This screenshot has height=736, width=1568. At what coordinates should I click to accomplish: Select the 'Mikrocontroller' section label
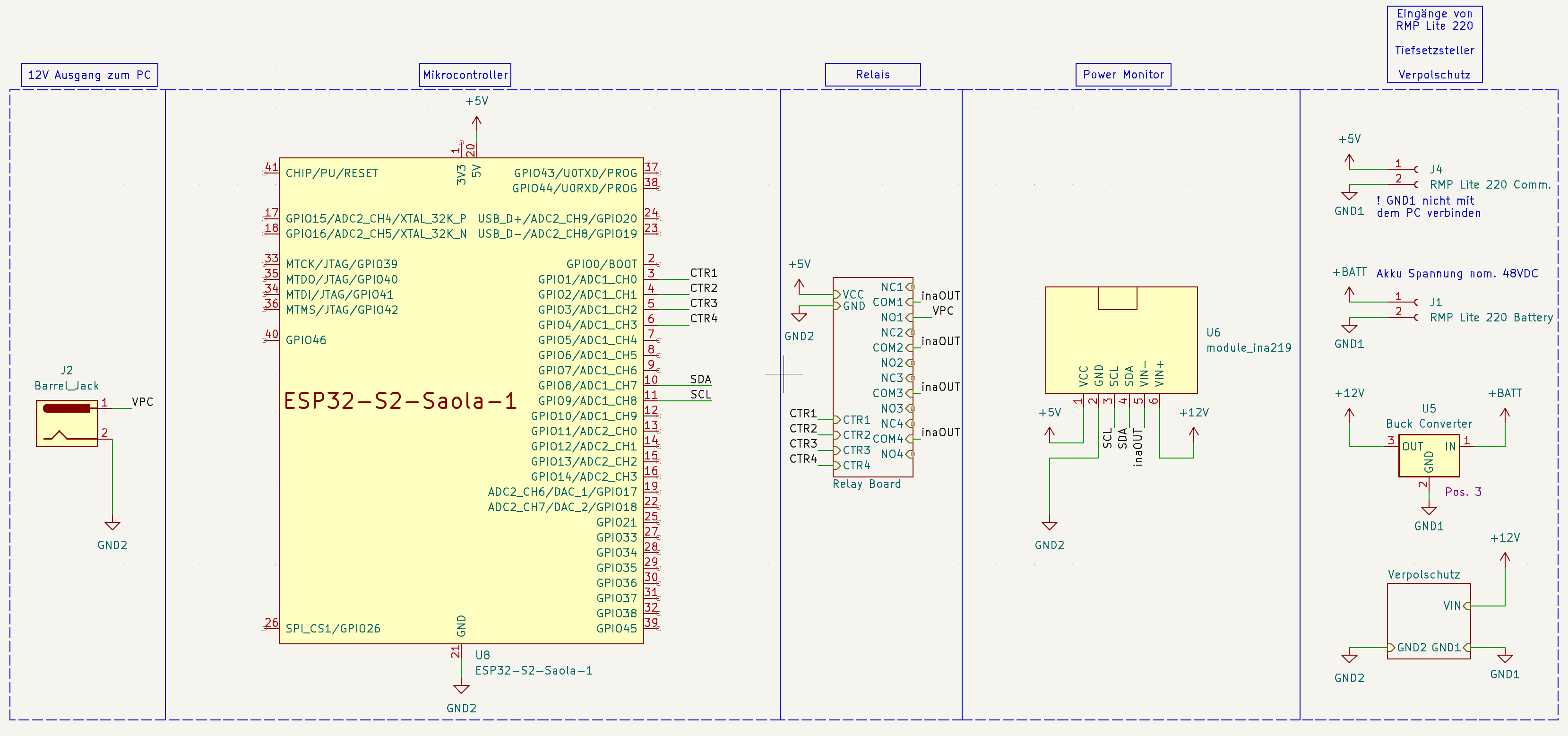465,75
